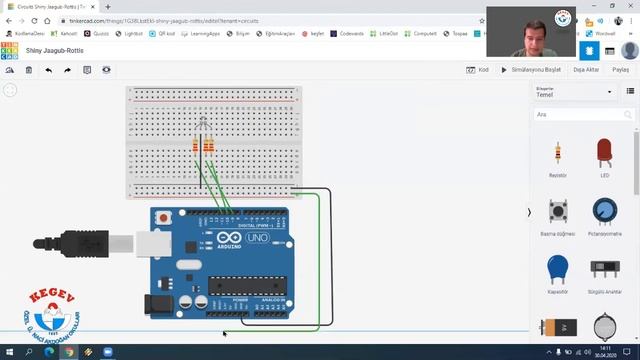Select the left resistor on breadboard

(x=195, y=146)
